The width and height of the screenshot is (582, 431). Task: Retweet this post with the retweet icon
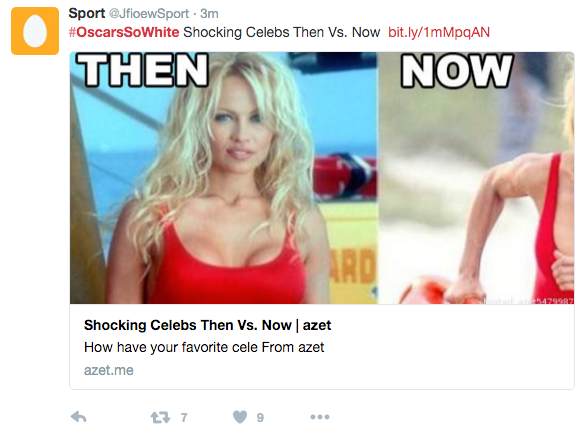[160, 418]
